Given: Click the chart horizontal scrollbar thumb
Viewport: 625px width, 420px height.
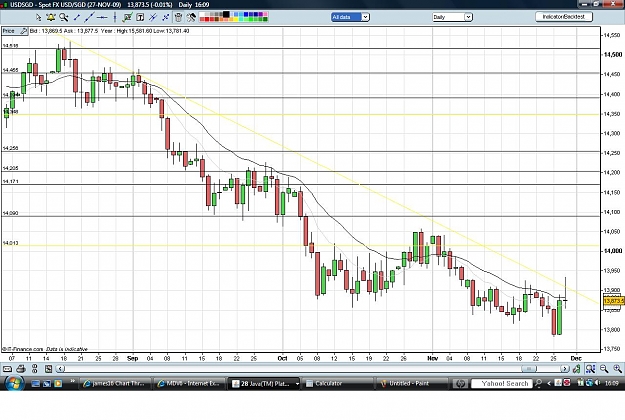Looking at the screenshot, I should tap(529, 369).
